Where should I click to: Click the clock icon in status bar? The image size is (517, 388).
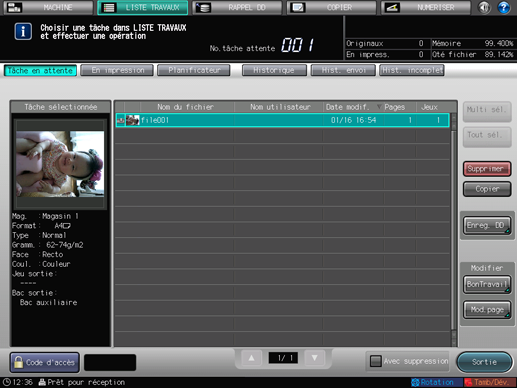7,382
